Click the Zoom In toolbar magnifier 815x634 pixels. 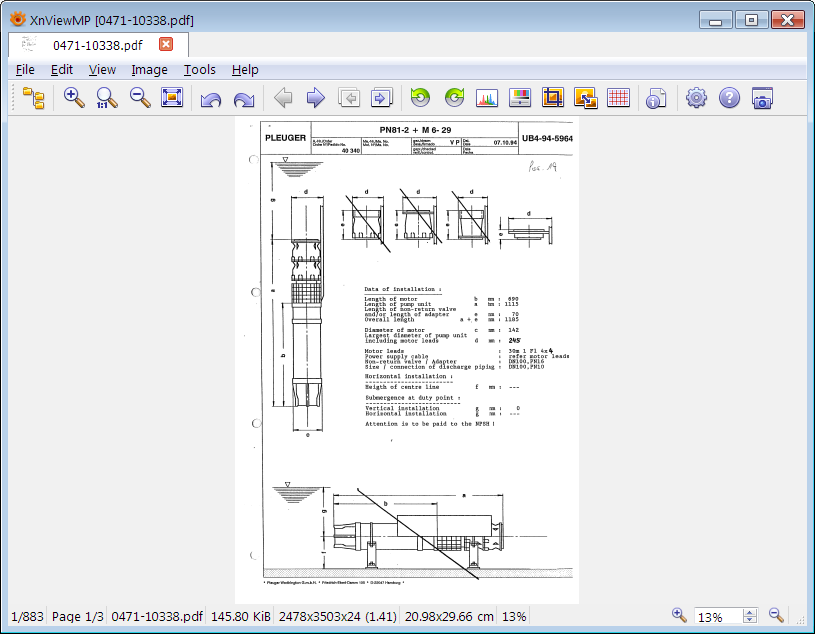click(x=74, y=98)
